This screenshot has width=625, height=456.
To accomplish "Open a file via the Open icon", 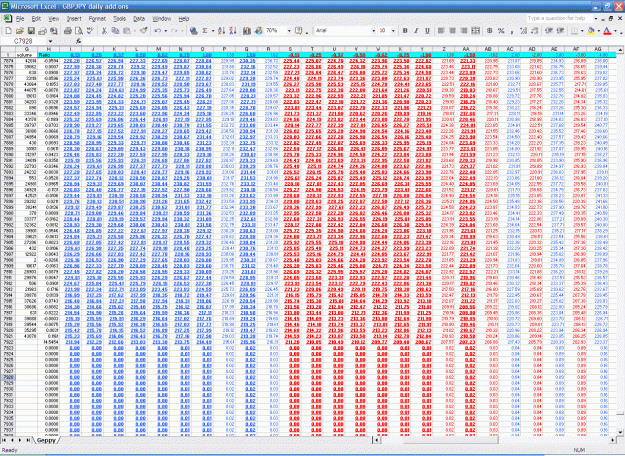I will click(20, 31).
